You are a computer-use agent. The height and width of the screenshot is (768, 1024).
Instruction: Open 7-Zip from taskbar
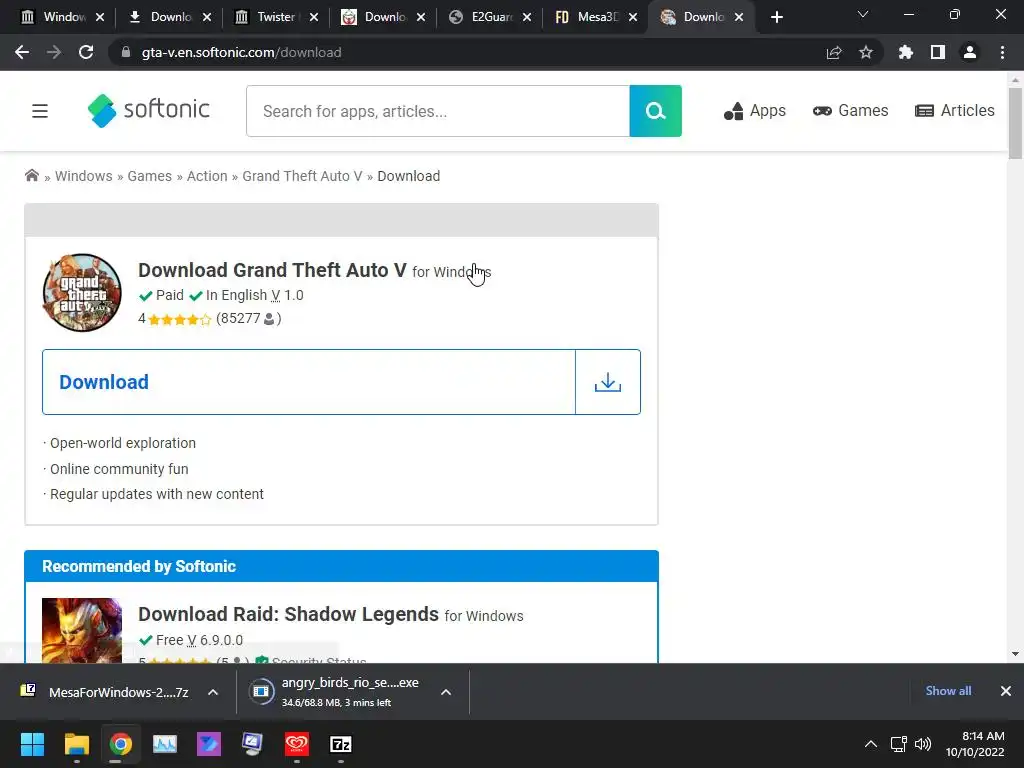click(340, 744)
